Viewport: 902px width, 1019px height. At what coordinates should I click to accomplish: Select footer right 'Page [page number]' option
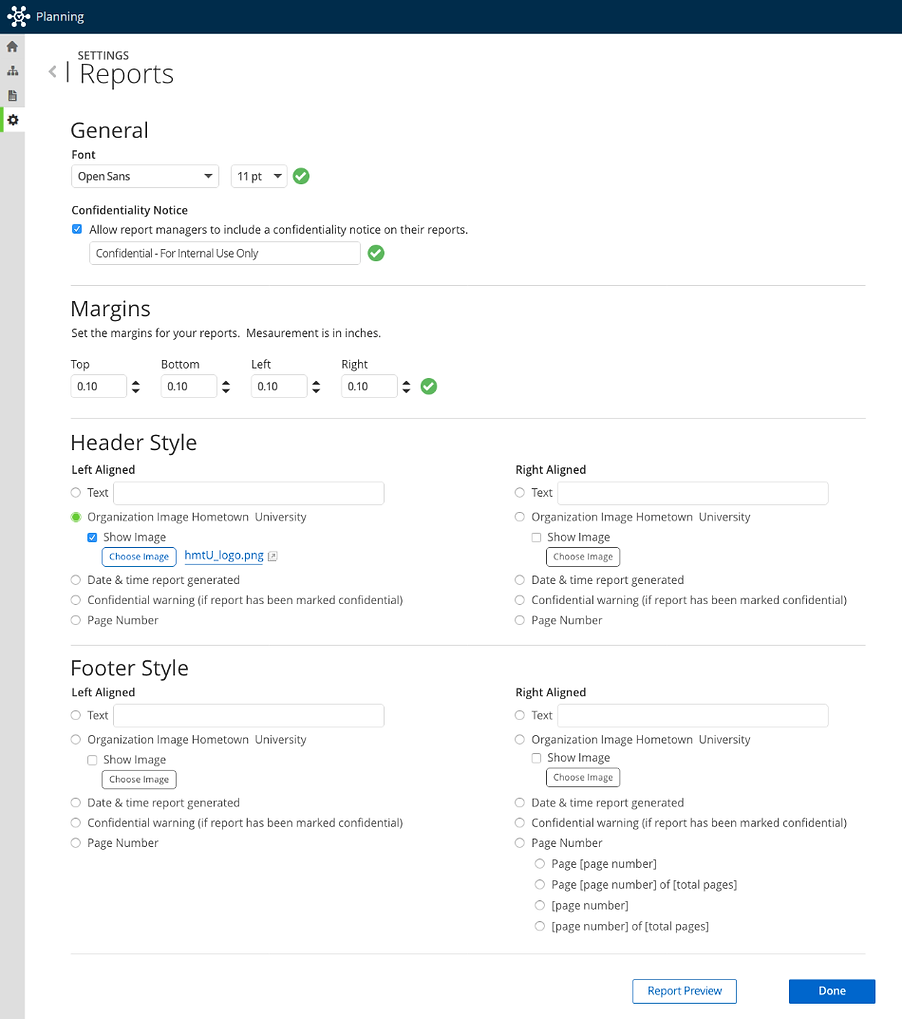coord(540,863)
